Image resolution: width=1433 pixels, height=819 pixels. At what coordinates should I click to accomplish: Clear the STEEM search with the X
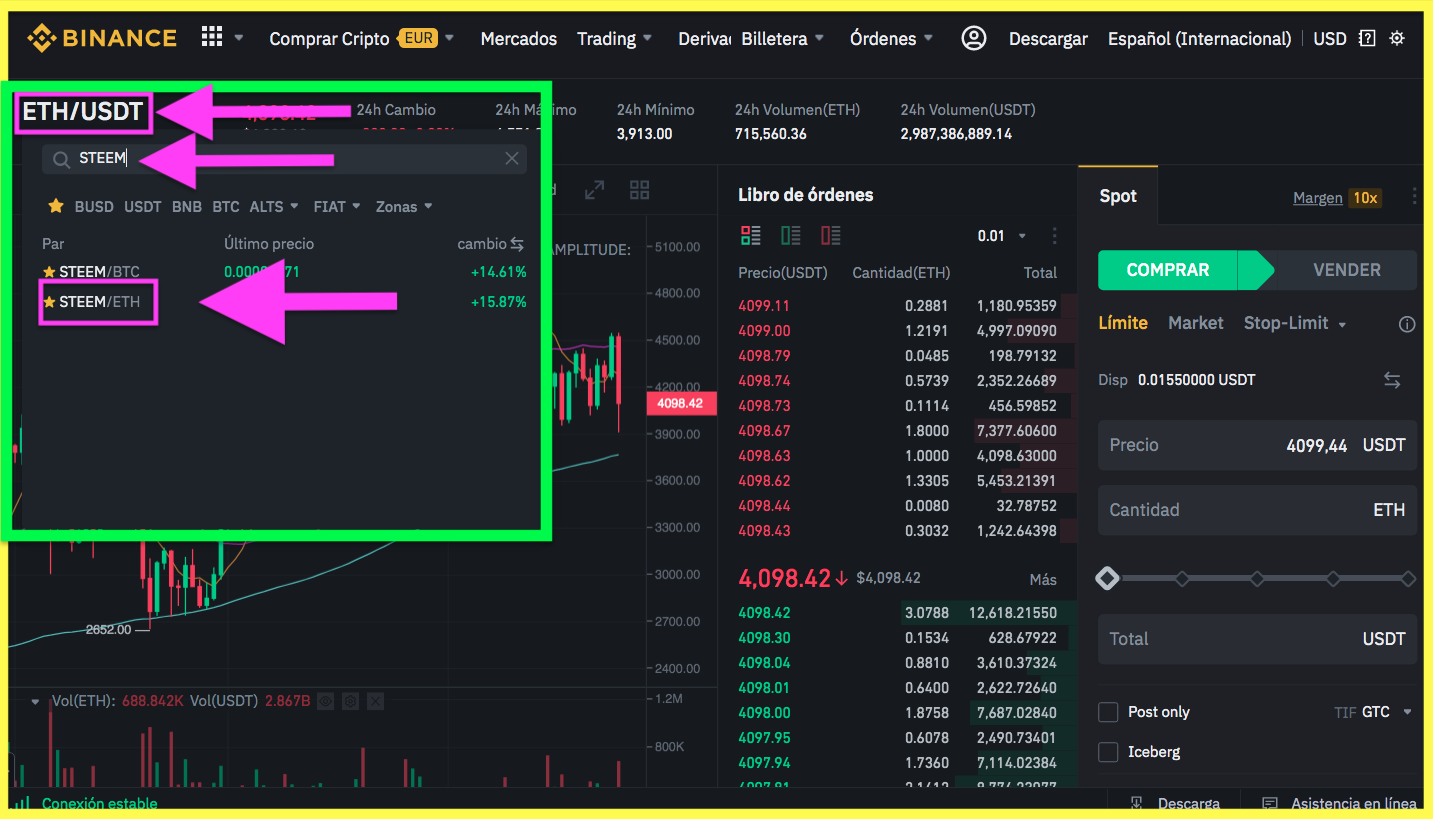tap(512, 159)
